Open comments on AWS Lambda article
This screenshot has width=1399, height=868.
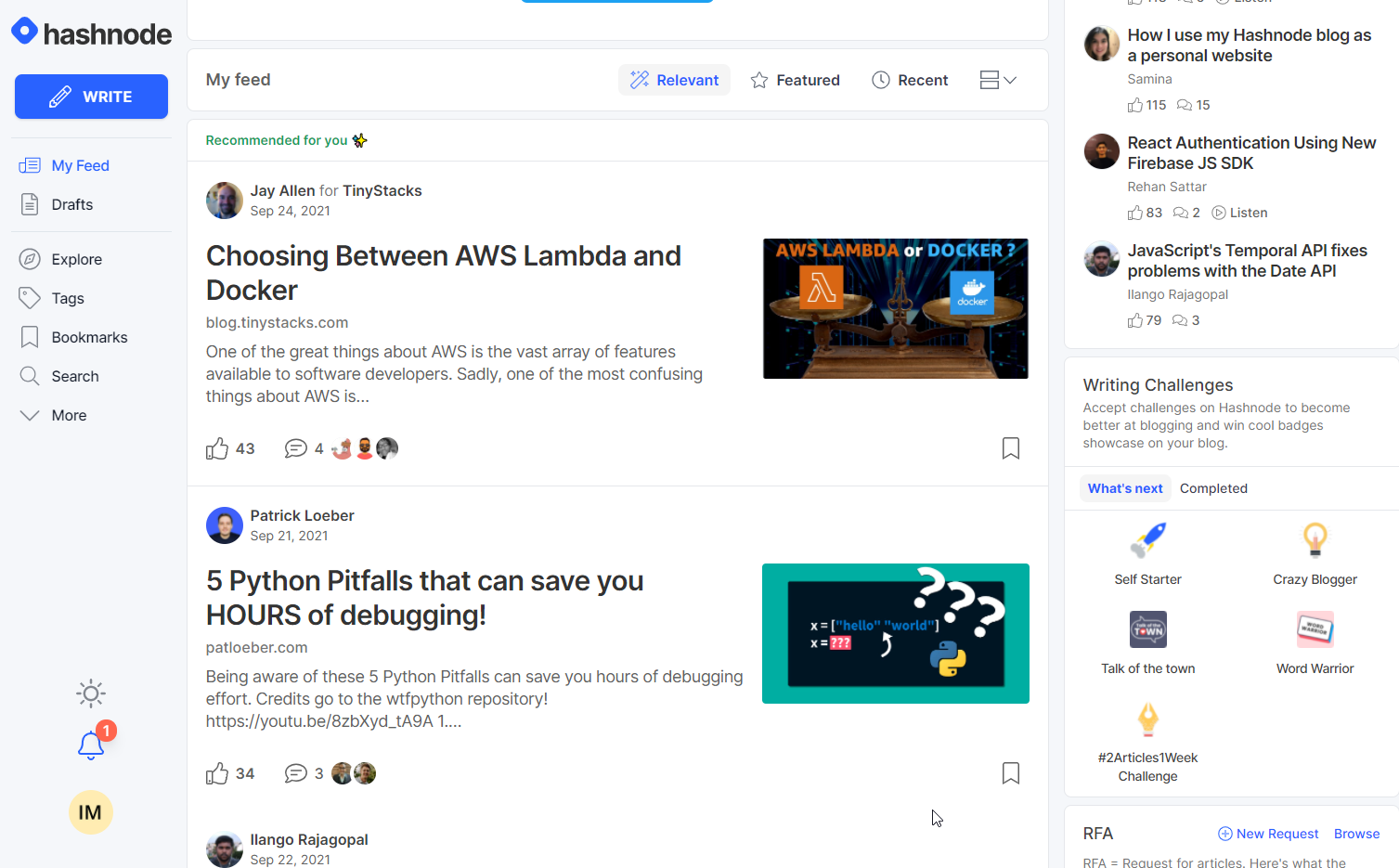296,448
